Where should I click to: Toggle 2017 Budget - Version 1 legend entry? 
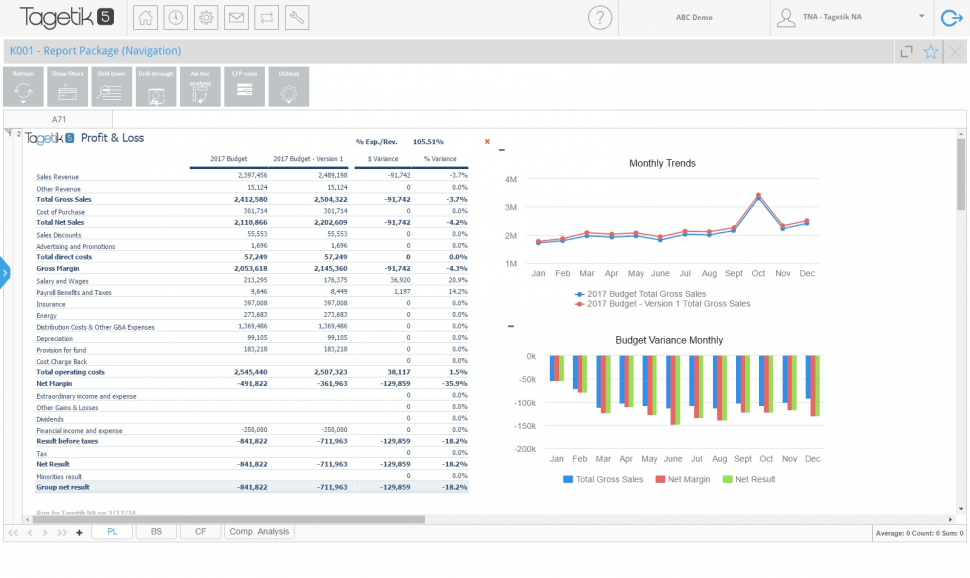point(663,304)
